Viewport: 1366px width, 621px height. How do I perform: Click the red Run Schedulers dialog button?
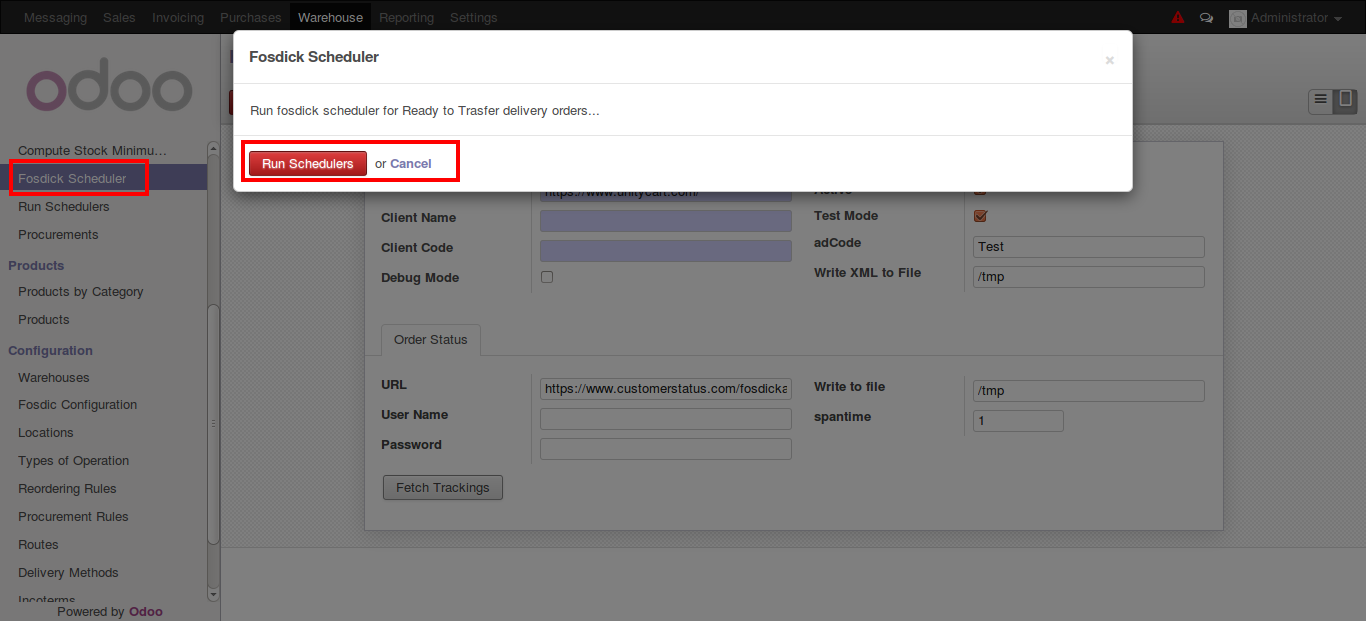[308, 164]
